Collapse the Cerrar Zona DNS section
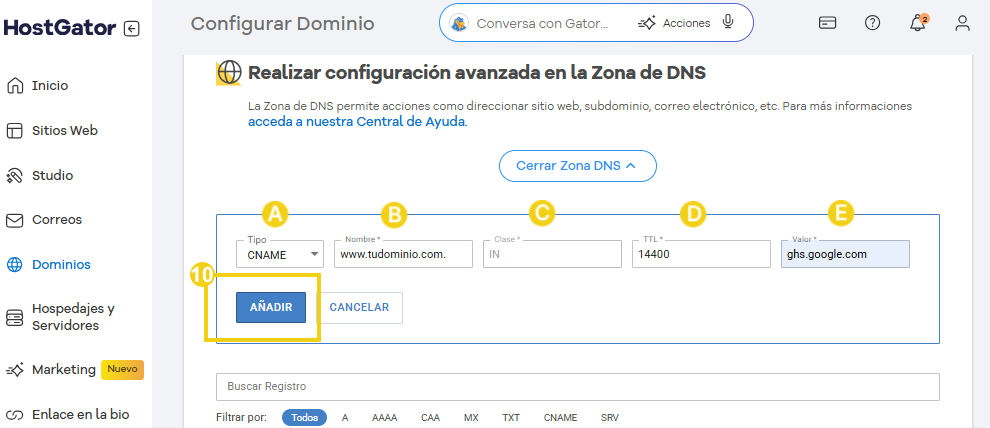 tap(577, 165)
